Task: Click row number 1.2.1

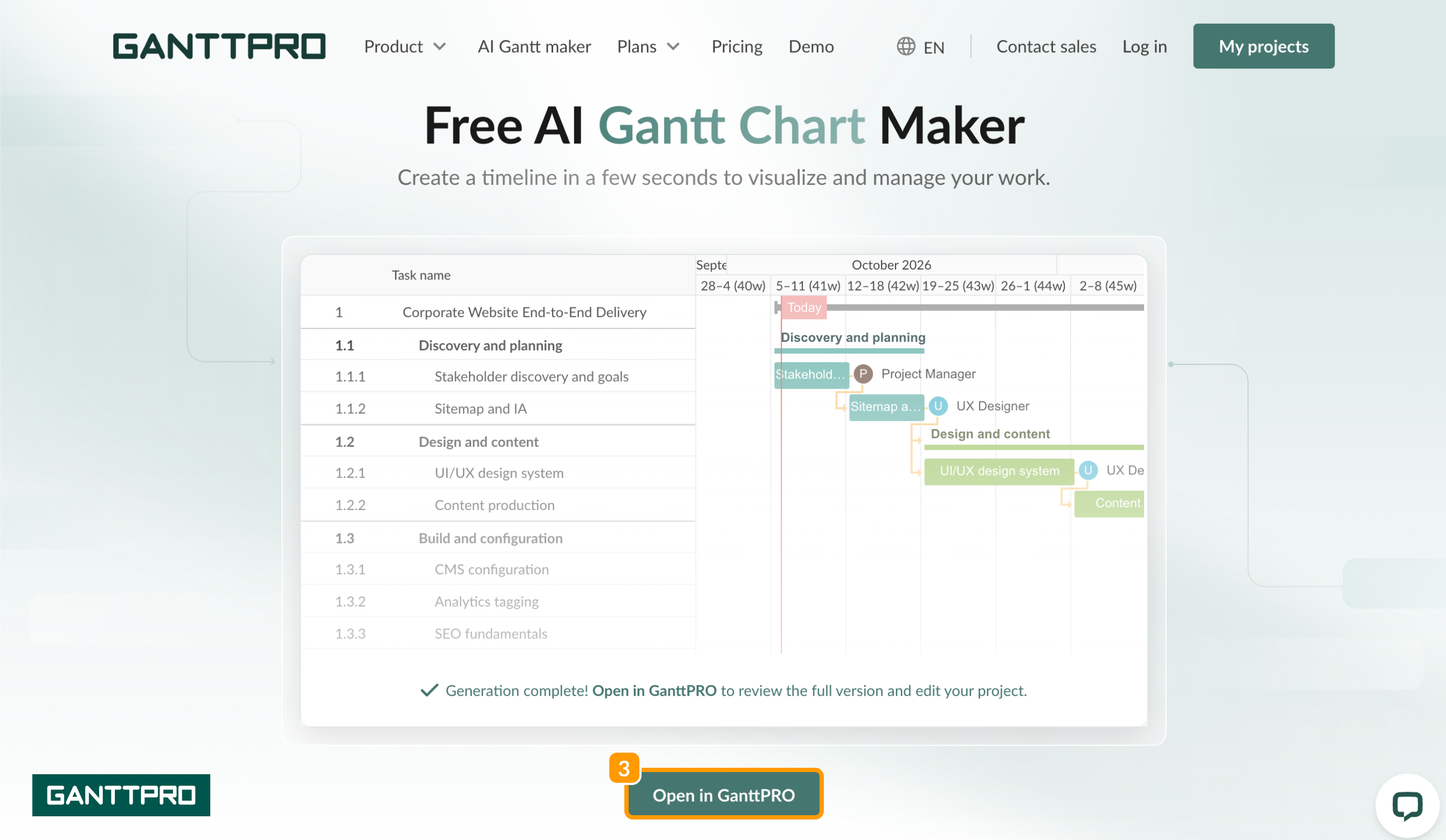Action: [x=350, y=473]
